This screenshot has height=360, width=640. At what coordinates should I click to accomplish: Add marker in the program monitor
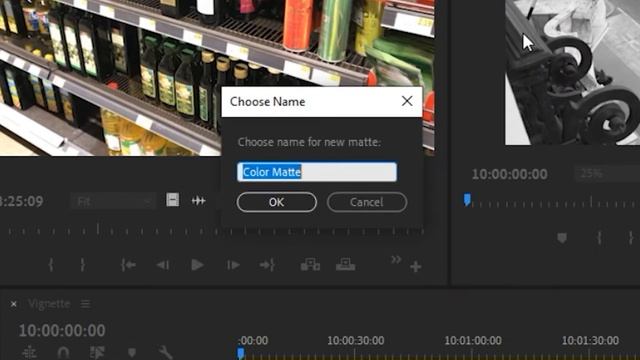[x=562, y=238]
